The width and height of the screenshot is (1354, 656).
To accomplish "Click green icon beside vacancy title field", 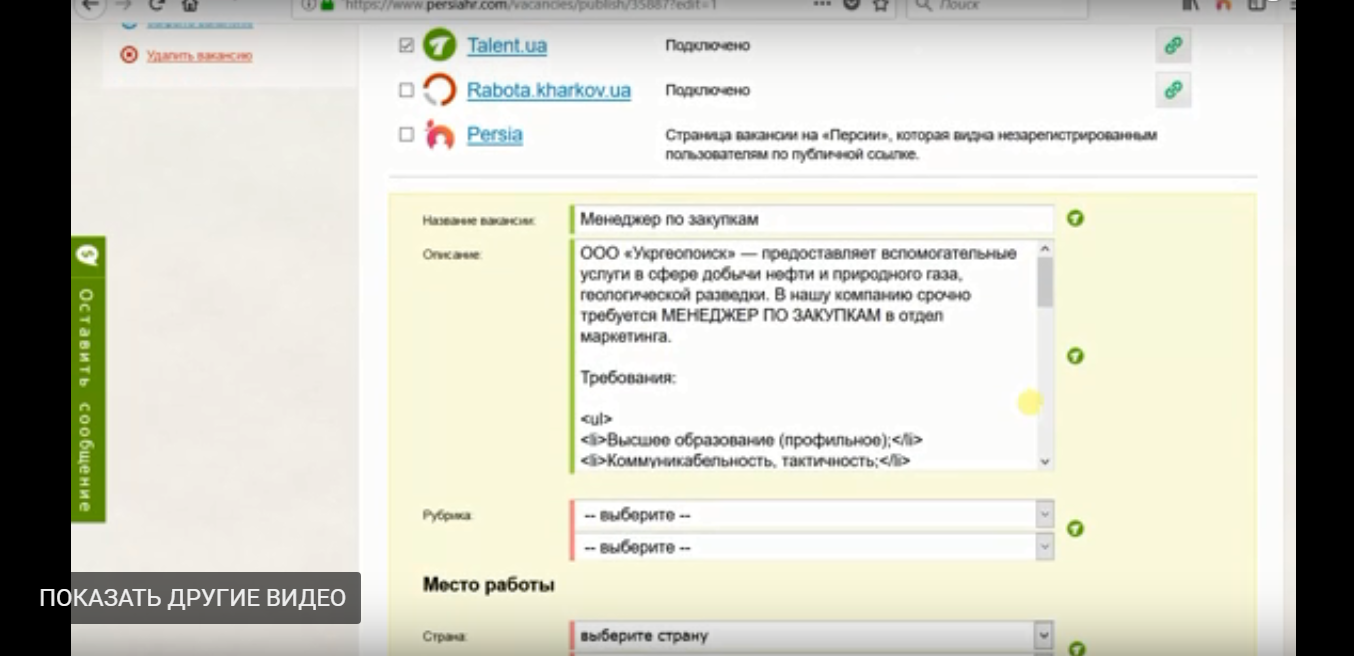I will [1075, 218].
